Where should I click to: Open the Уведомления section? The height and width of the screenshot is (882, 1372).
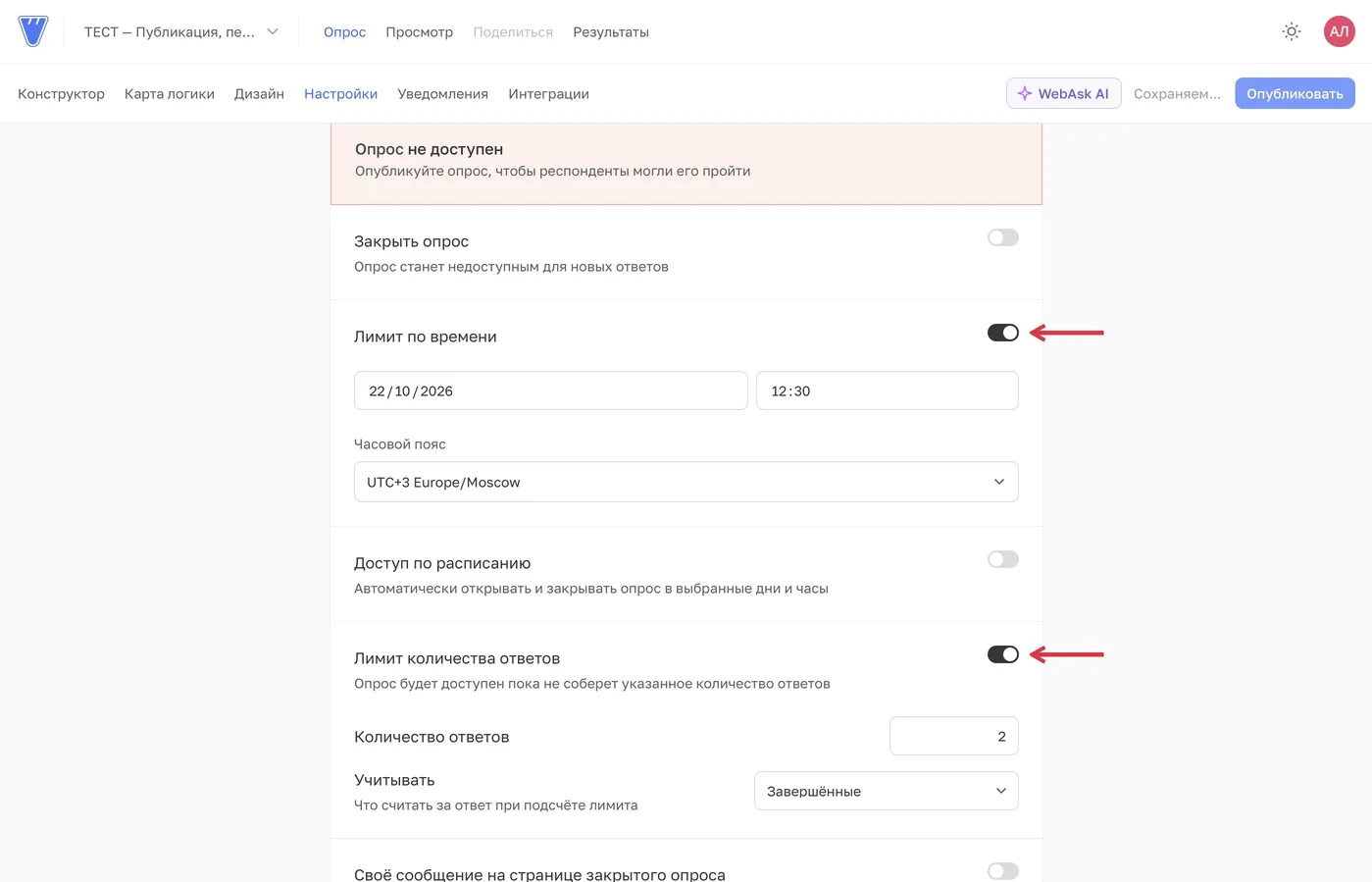pyautogui.click(x=442, y=94)
